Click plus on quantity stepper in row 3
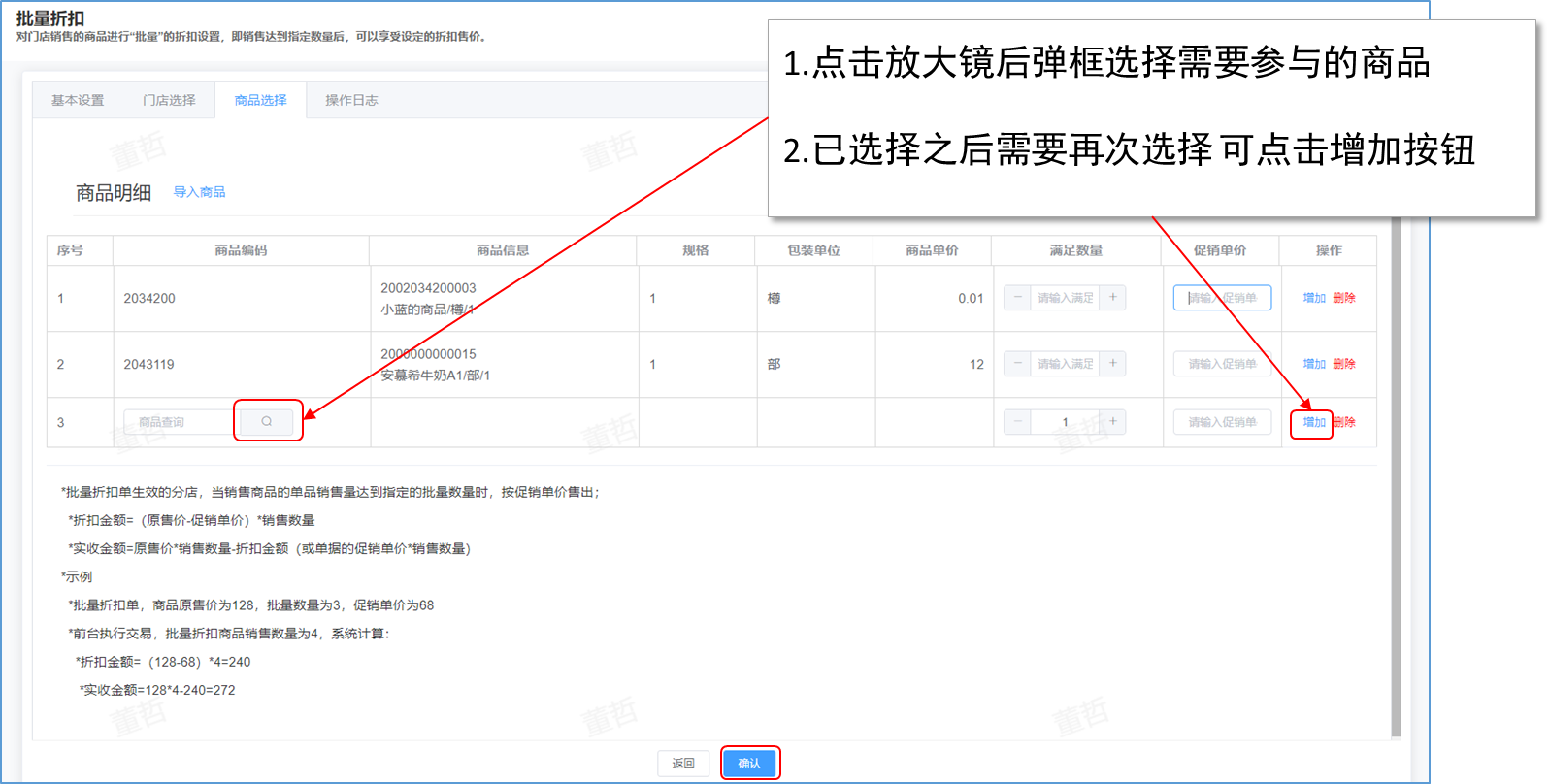 pyautogui.click(x=1113, y=422)
